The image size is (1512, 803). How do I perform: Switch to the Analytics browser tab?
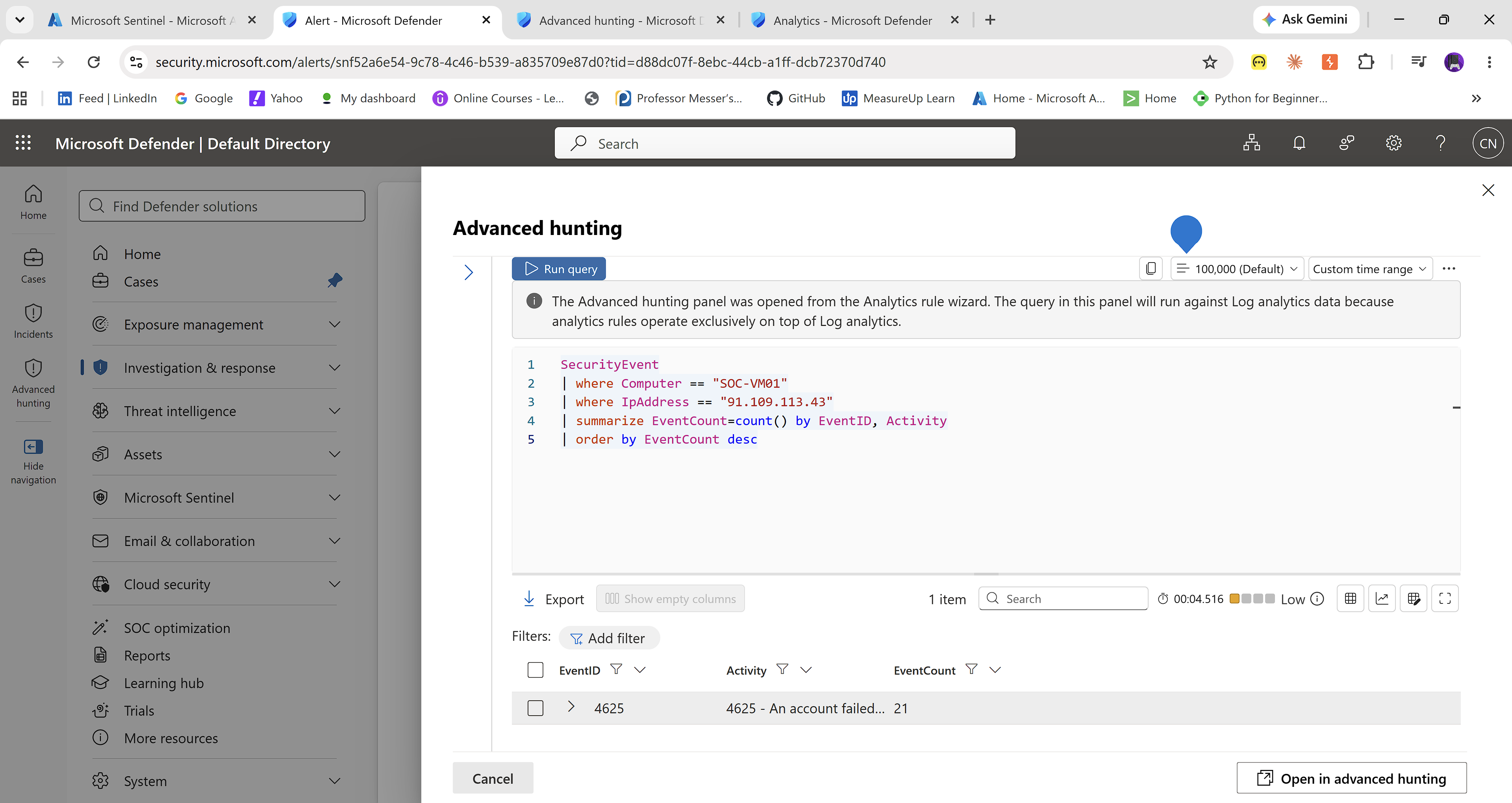(855, 20)
